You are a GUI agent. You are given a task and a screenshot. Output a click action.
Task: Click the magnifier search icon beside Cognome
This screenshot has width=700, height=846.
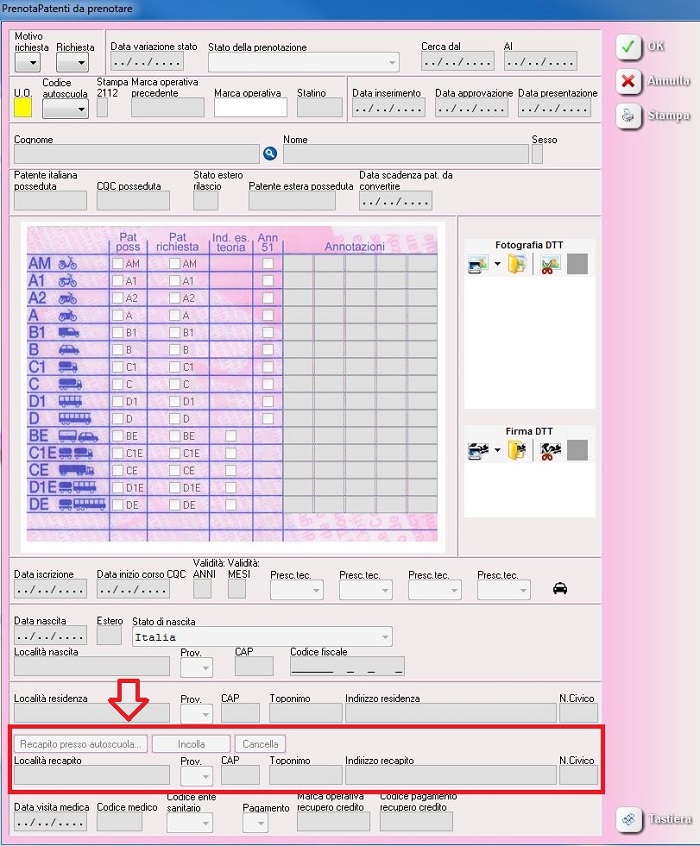point(269,154)
